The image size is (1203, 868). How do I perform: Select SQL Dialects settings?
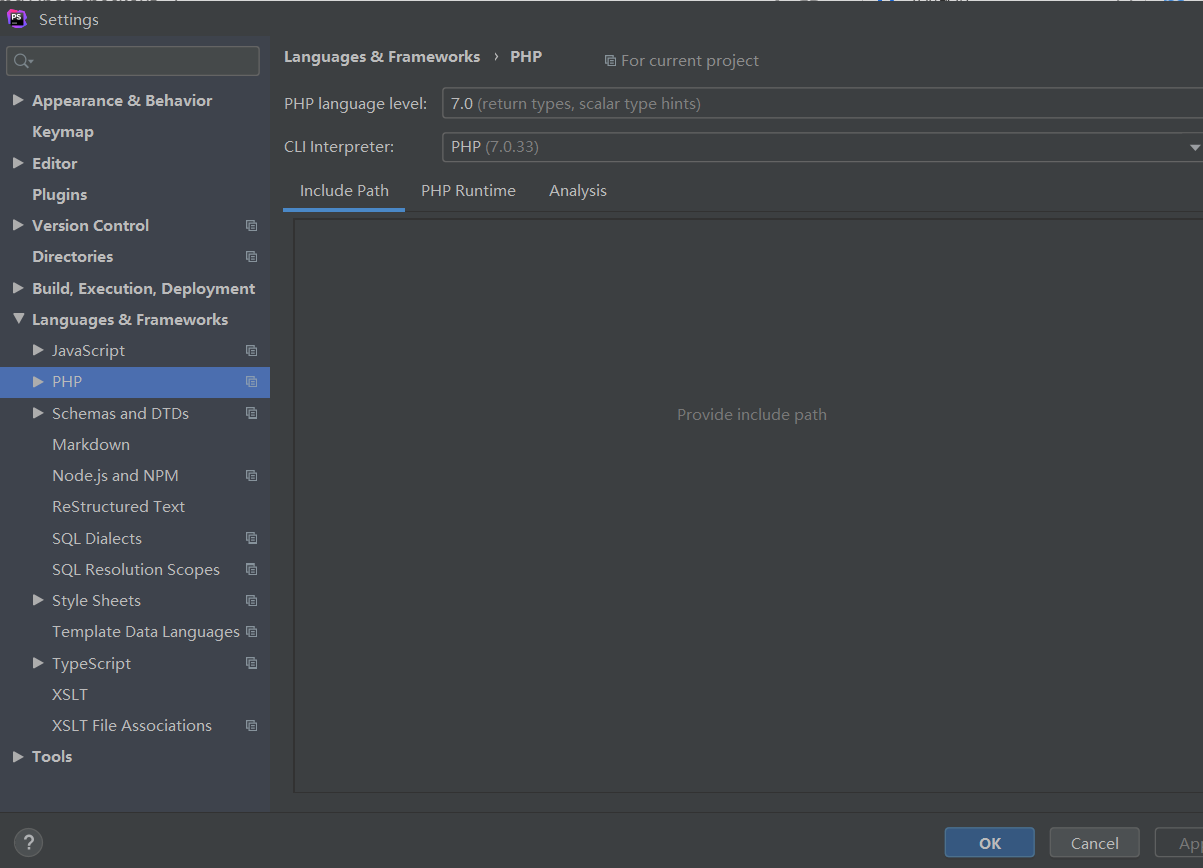pos(97,539)
